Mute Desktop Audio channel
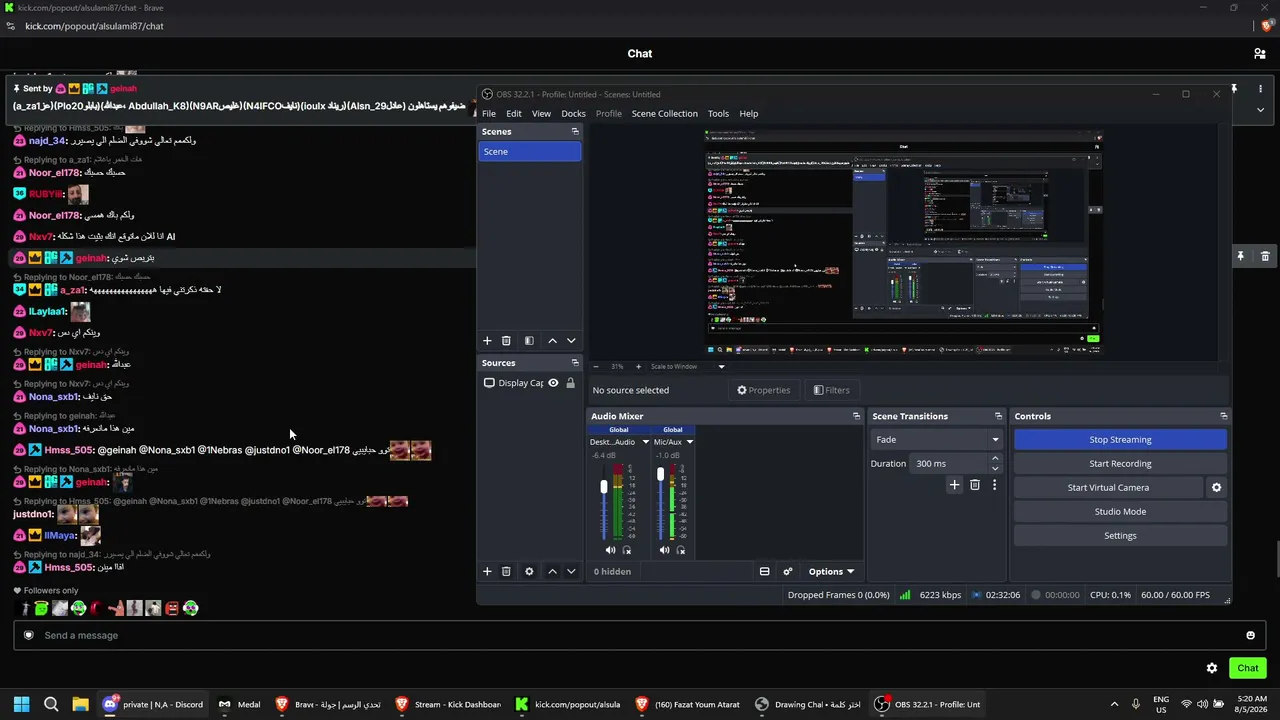This screenshot has height=720, width=1280. (x=610, y=550)
